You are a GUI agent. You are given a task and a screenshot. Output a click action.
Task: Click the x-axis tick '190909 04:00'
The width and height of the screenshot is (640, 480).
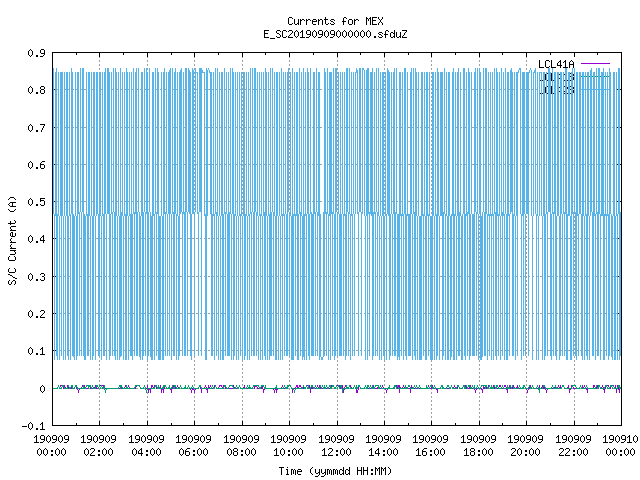point(146,446)
